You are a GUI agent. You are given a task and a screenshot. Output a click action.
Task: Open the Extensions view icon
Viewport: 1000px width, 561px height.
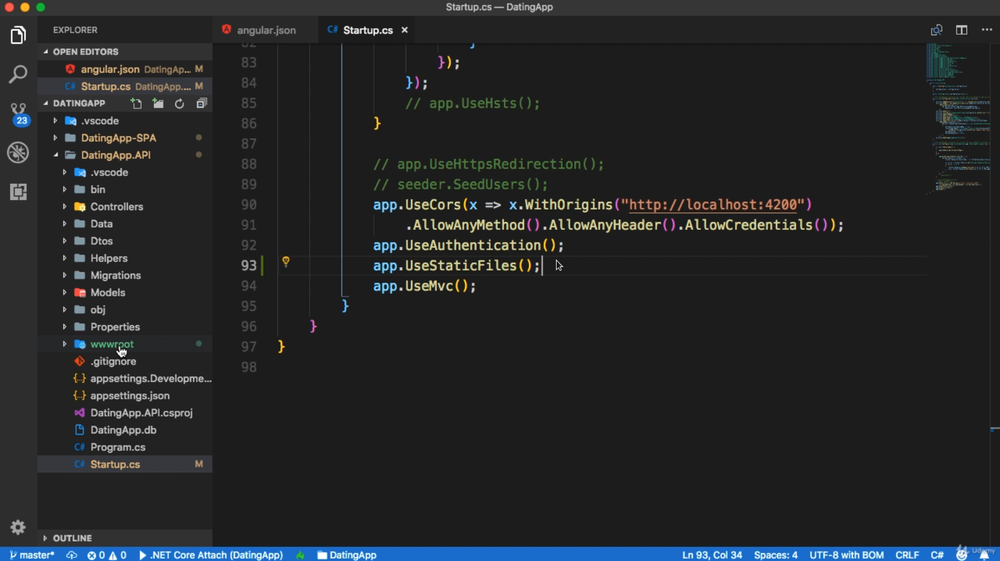pos(18,191)
